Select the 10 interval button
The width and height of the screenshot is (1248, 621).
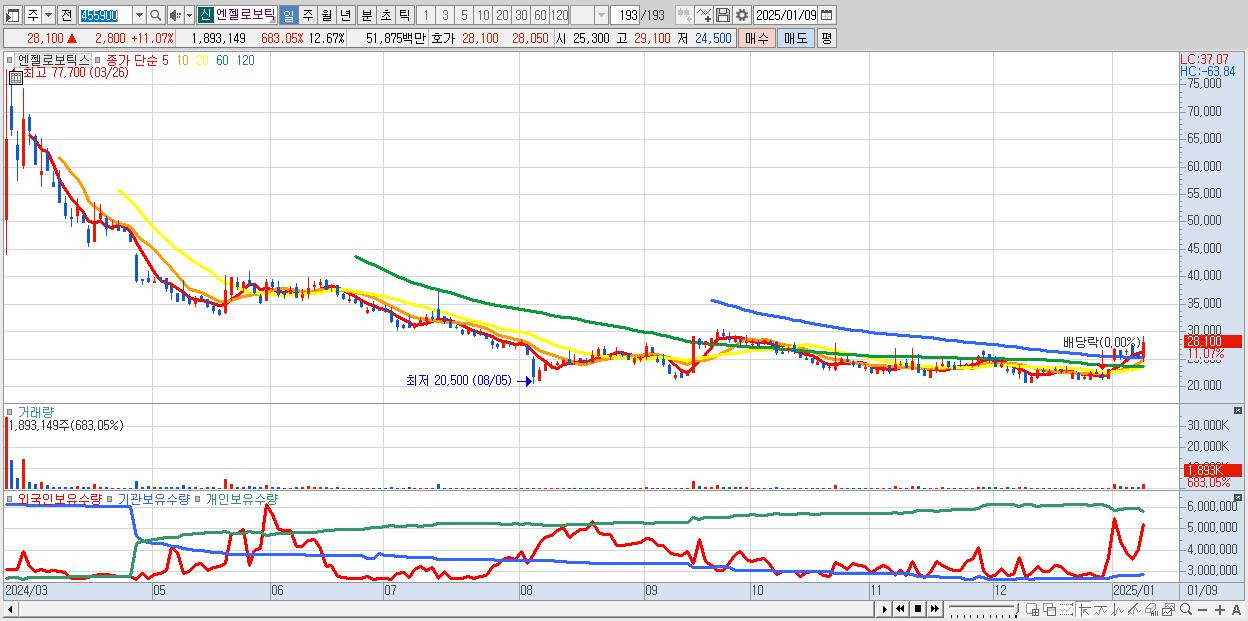482,15
